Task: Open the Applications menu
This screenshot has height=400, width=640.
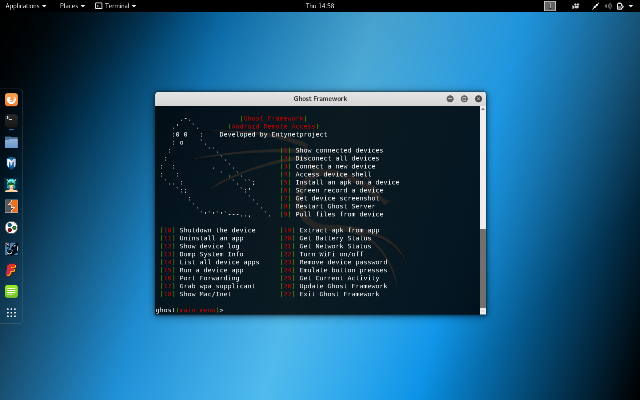Action: [25, 6]
